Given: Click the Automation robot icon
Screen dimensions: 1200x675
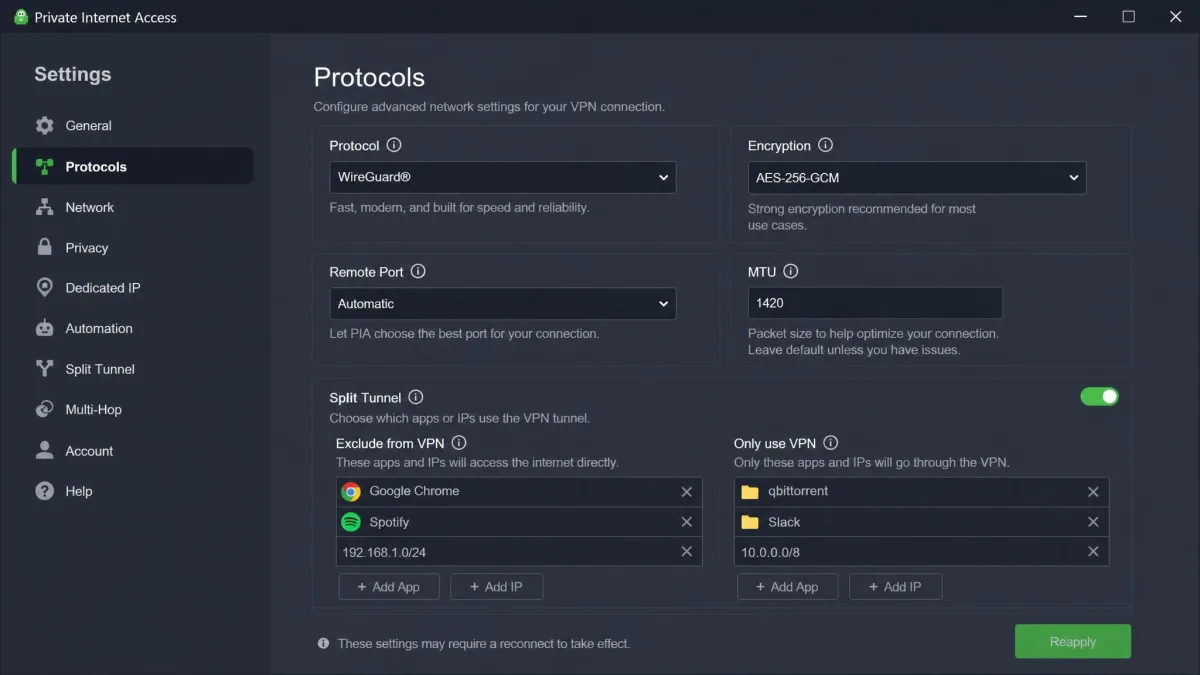Looking at the screenshot, I should pyautogui.click(x=44, y=328).
